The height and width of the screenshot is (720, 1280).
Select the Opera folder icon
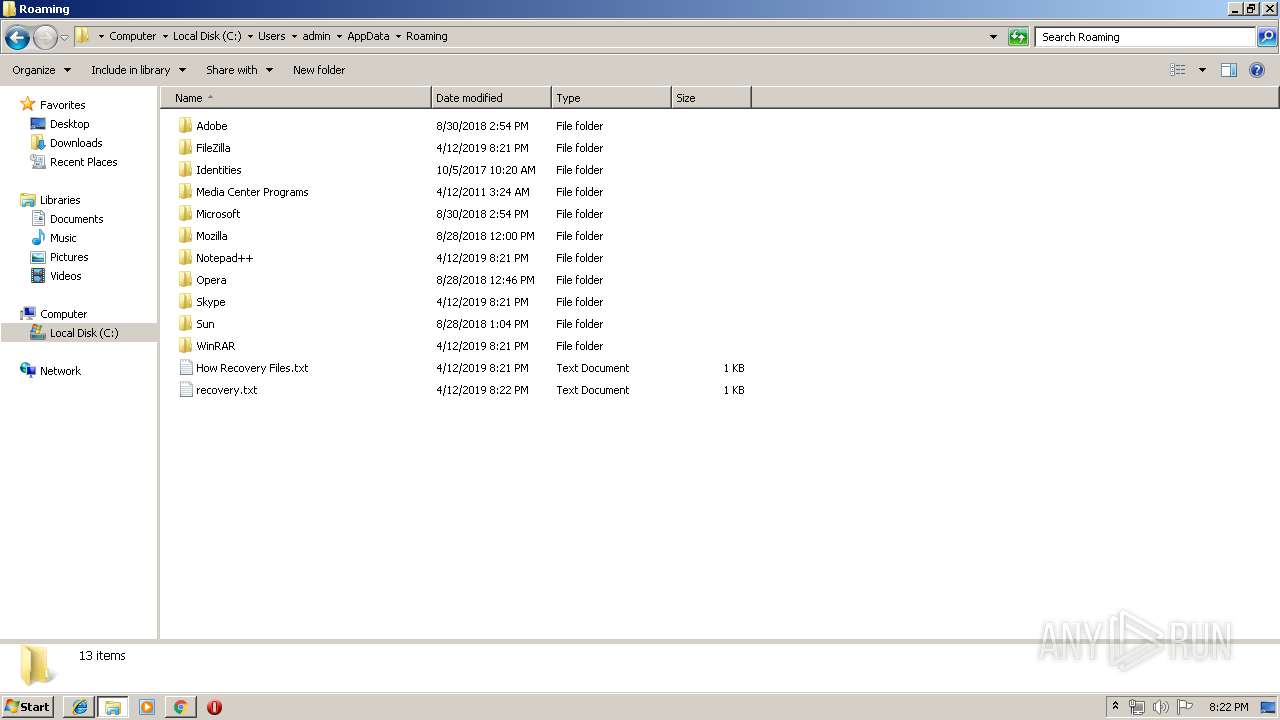[185, 280]
